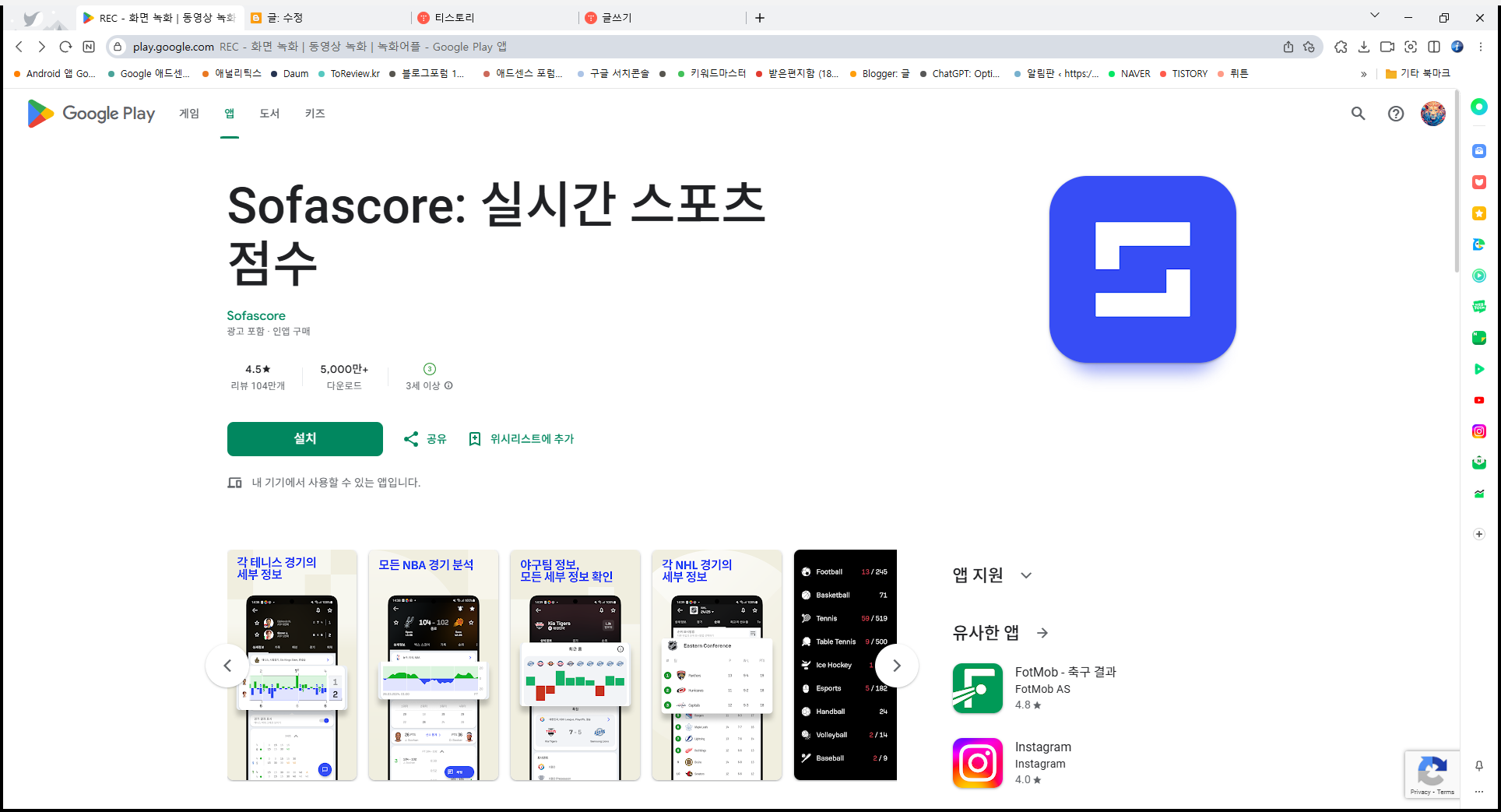Click the Naver home N button
This screenshot has height=812, width=1501.
(89, 47)
